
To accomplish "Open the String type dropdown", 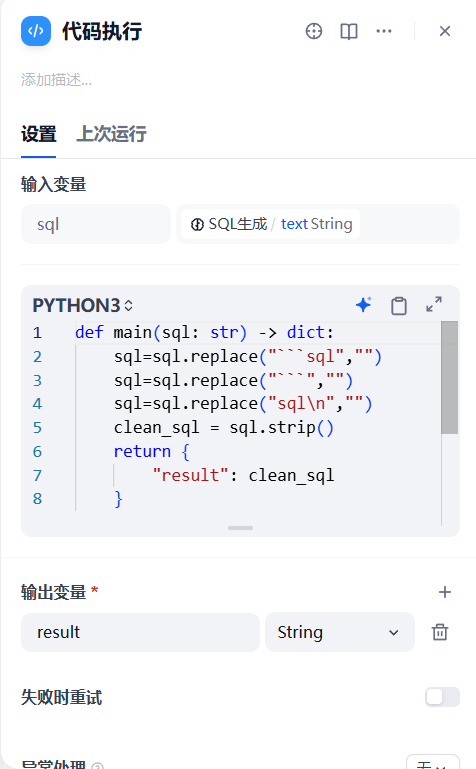I will (x=340, y=632).
